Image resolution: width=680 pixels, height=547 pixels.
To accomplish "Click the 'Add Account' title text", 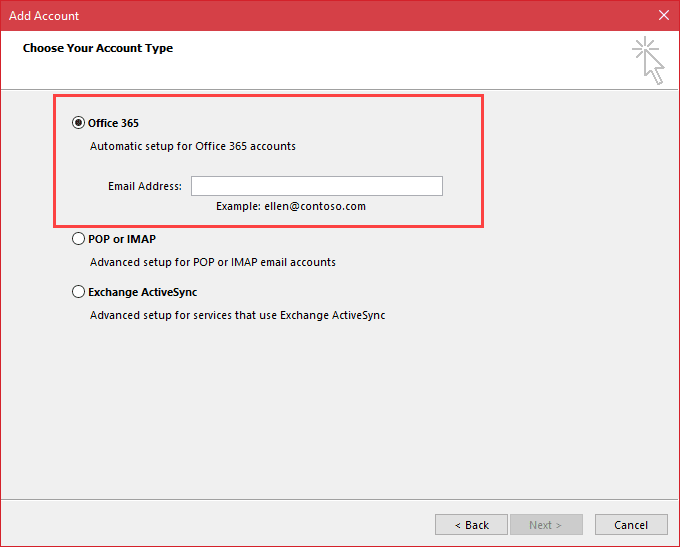I will (x=44, y=16).
